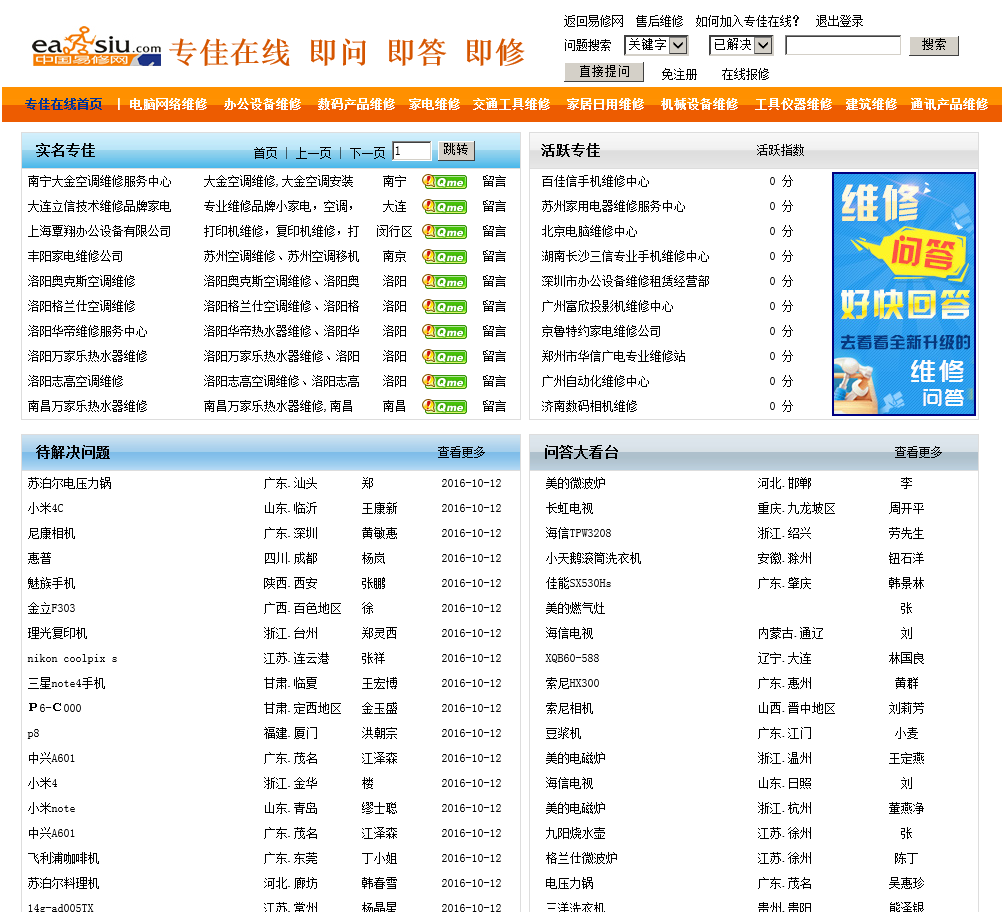The width and height of the screenshot is (1003, 912).
Task: Open the 家居日用维修 nav item
Action: click(605, 104)
